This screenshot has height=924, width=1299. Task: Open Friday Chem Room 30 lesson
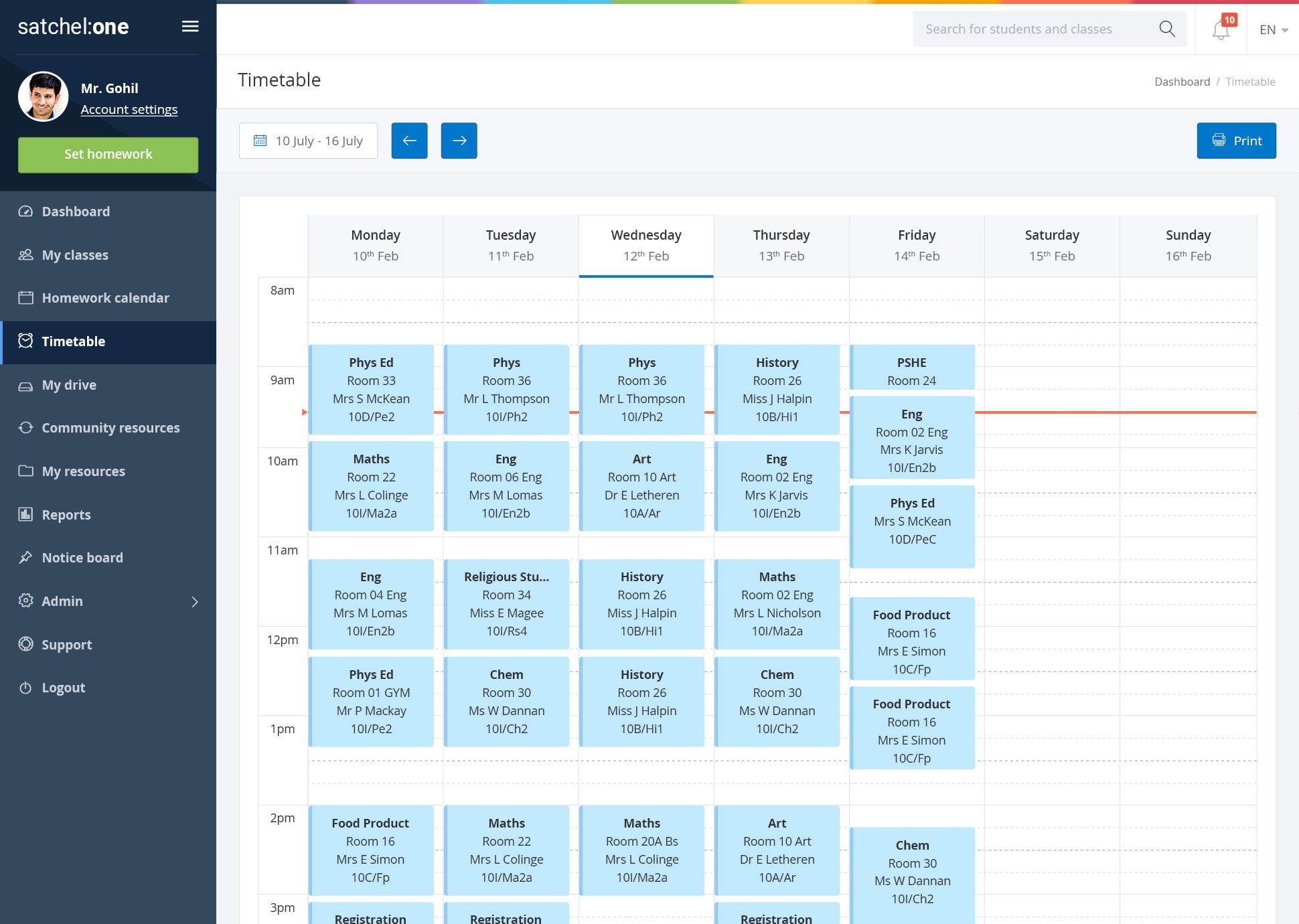(x=912, y=876)
